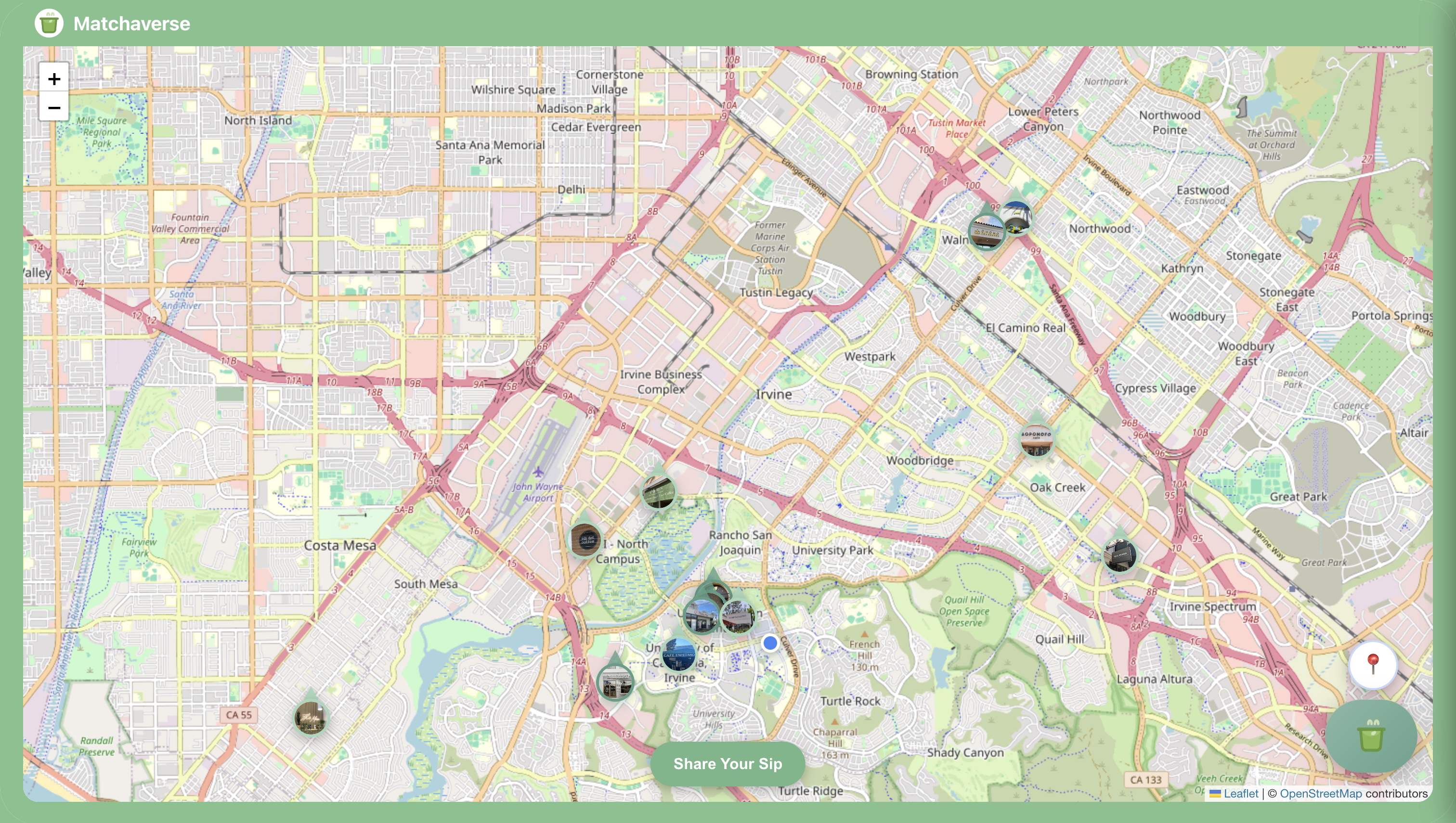
Task: Click the Matchaverse title text
Action: click(x=132, y=24)
